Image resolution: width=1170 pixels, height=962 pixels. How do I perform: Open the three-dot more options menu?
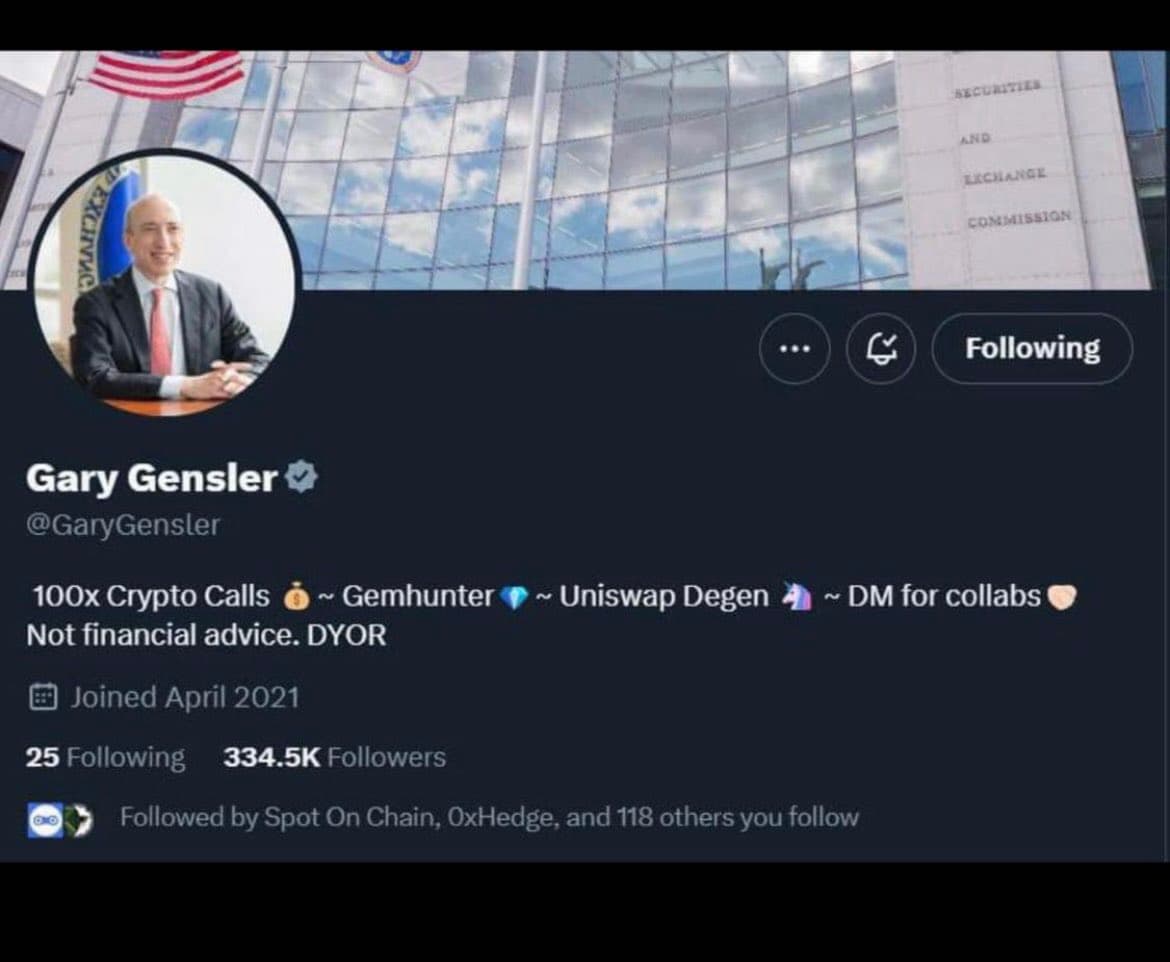(x=794, y=349)
